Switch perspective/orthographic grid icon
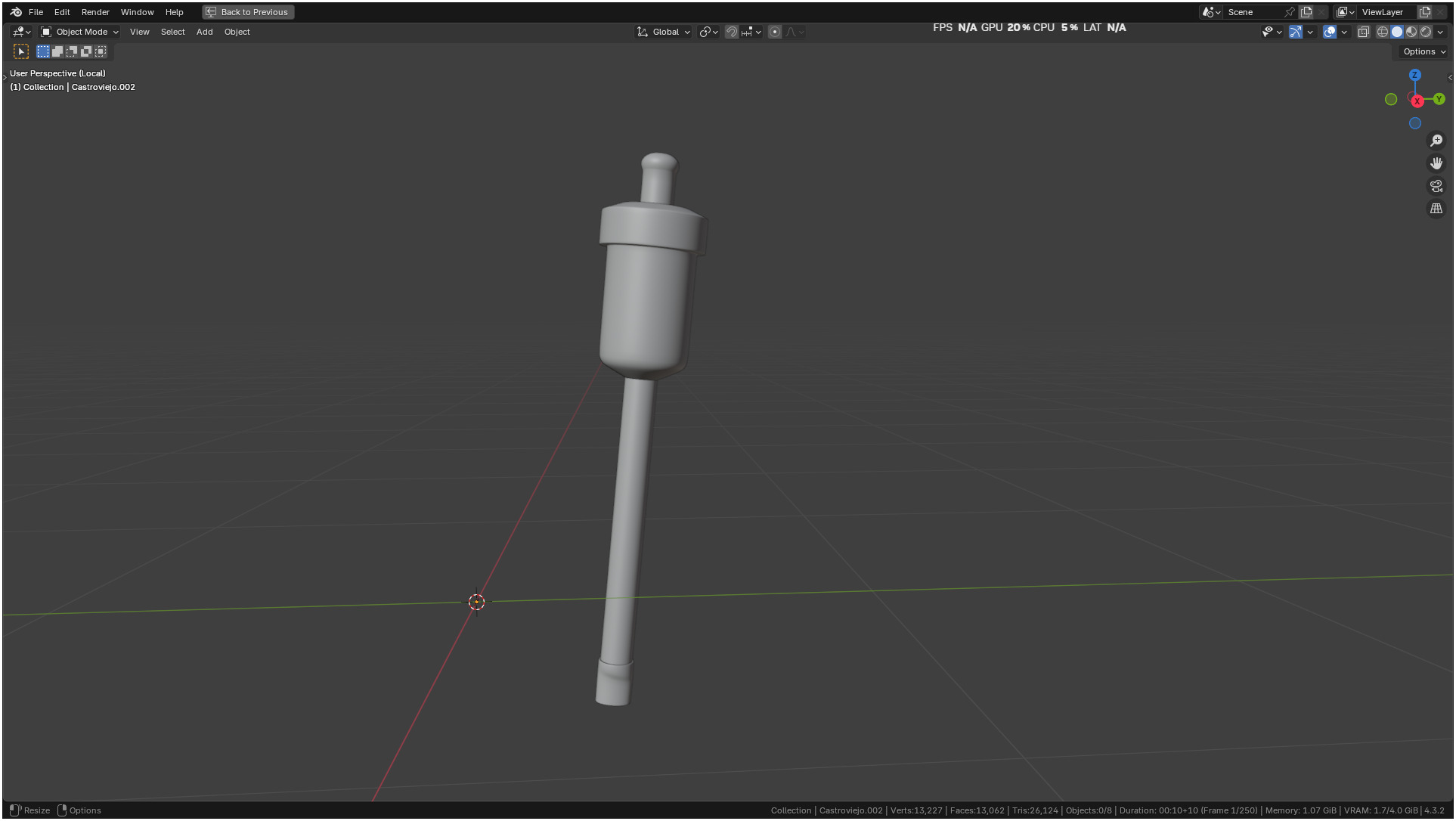 point(1436,209)
